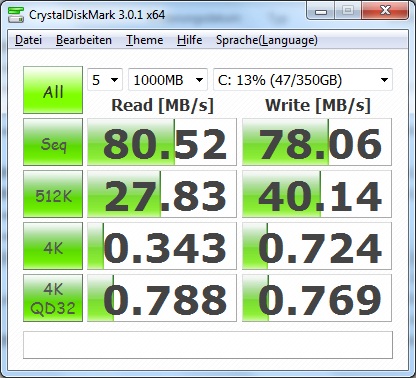The height and width of the screenshot is (378, 416).
Task: Open the test run count dropdown showing 5
Action: [x=105, y=80]
